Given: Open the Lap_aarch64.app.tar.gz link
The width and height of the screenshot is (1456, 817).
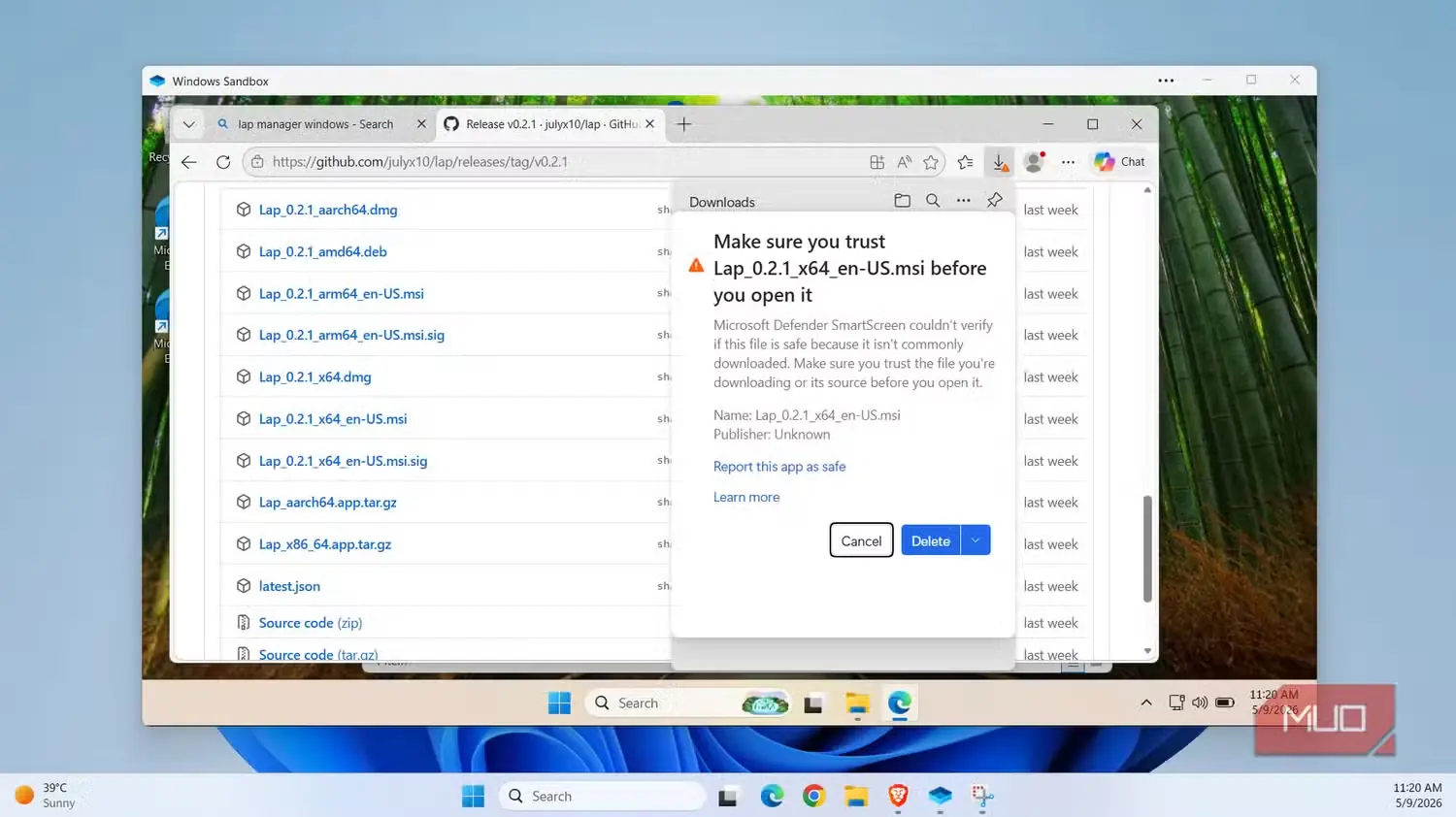Looking at the screenshot, I should 327,503.
